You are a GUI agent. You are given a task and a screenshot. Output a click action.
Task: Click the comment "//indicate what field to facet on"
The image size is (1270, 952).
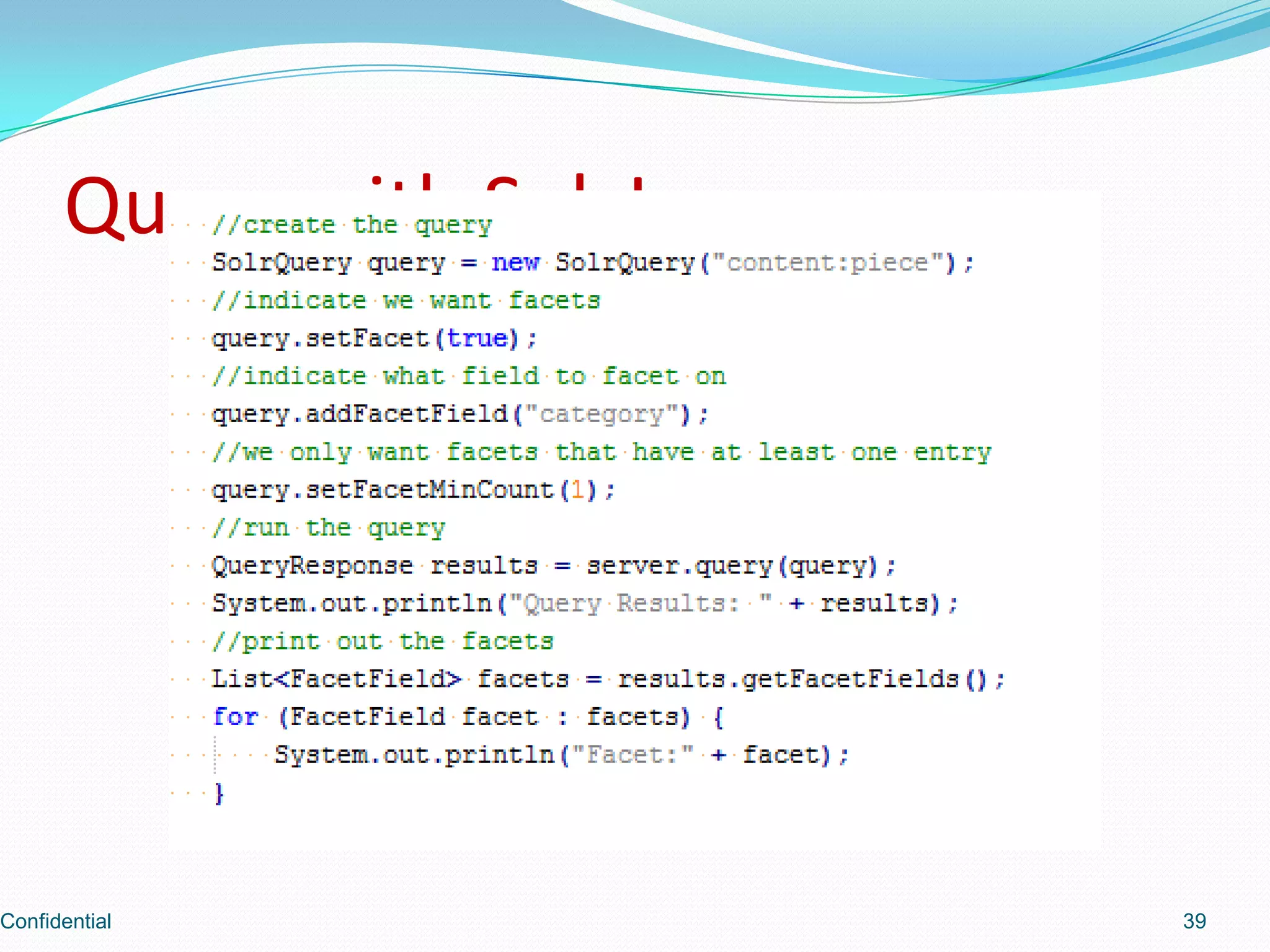point(468,377)
